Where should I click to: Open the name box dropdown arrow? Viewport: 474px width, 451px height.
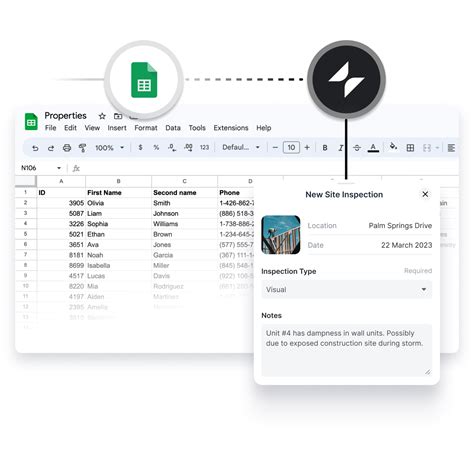(59, 168)
